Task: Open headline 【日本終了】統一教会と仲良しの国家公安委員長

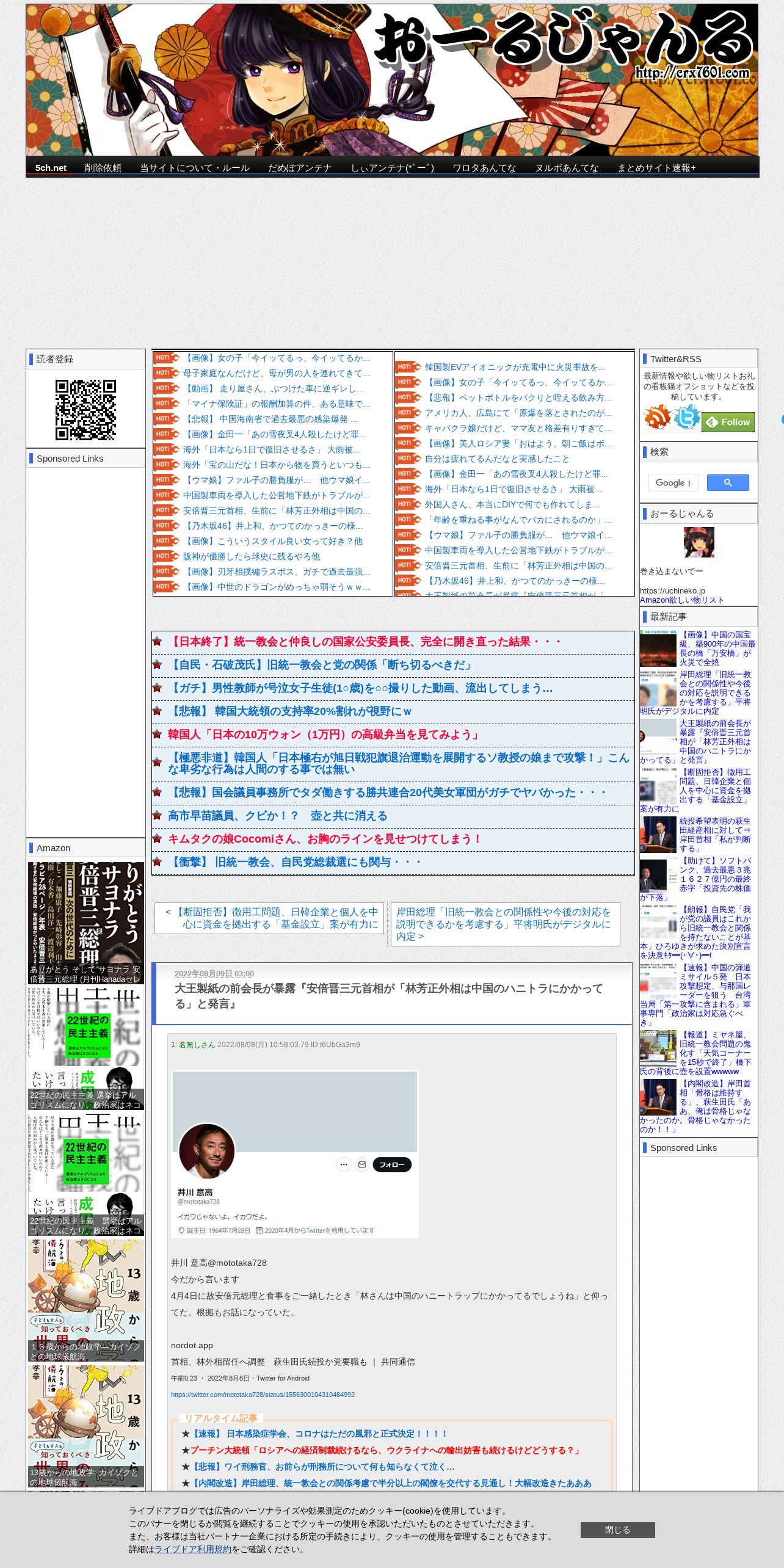Action: point(365,641)
